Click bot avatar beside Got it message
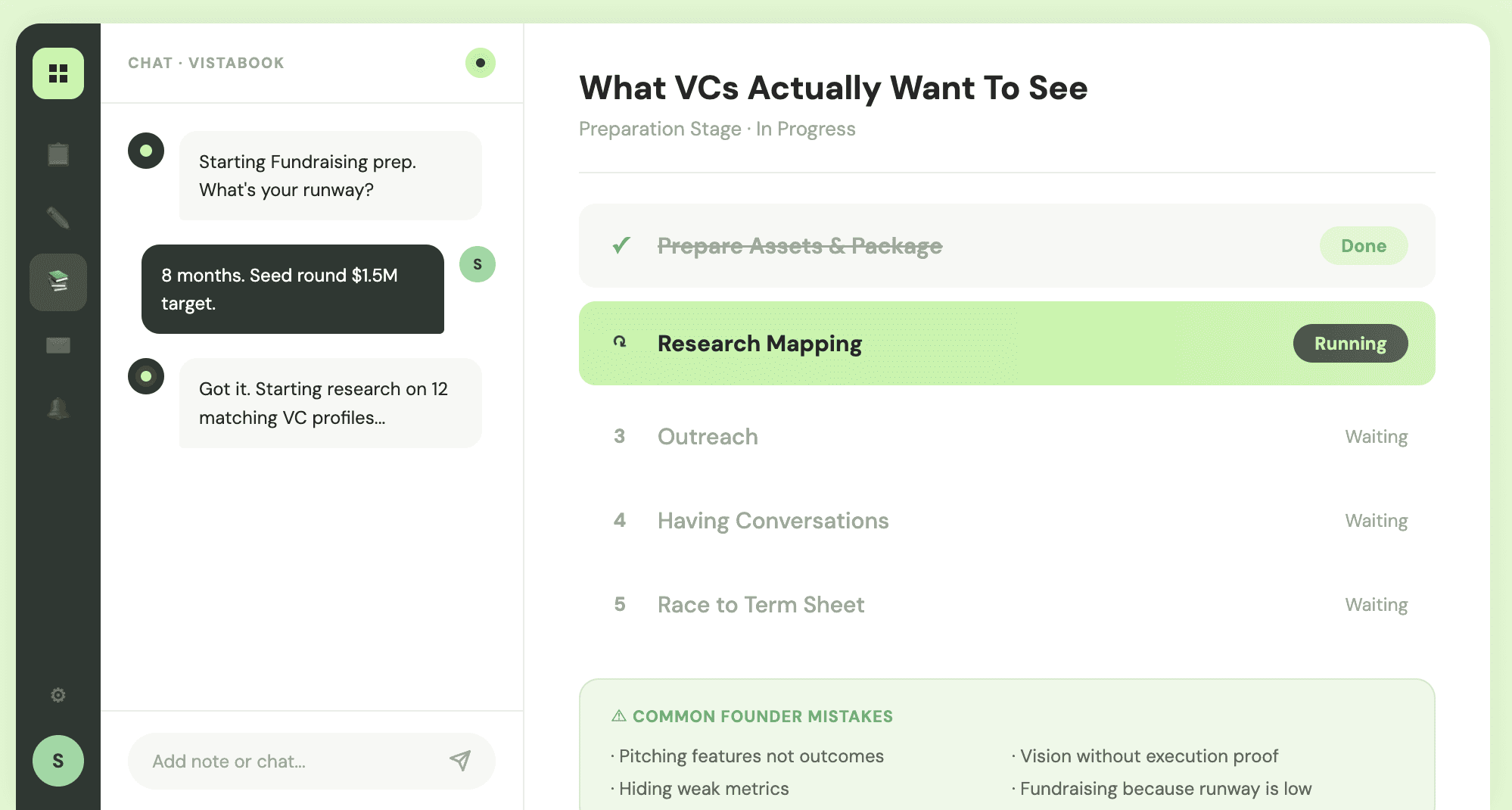The width and height of the screenshot is (1512, 810). coord(146,376)
